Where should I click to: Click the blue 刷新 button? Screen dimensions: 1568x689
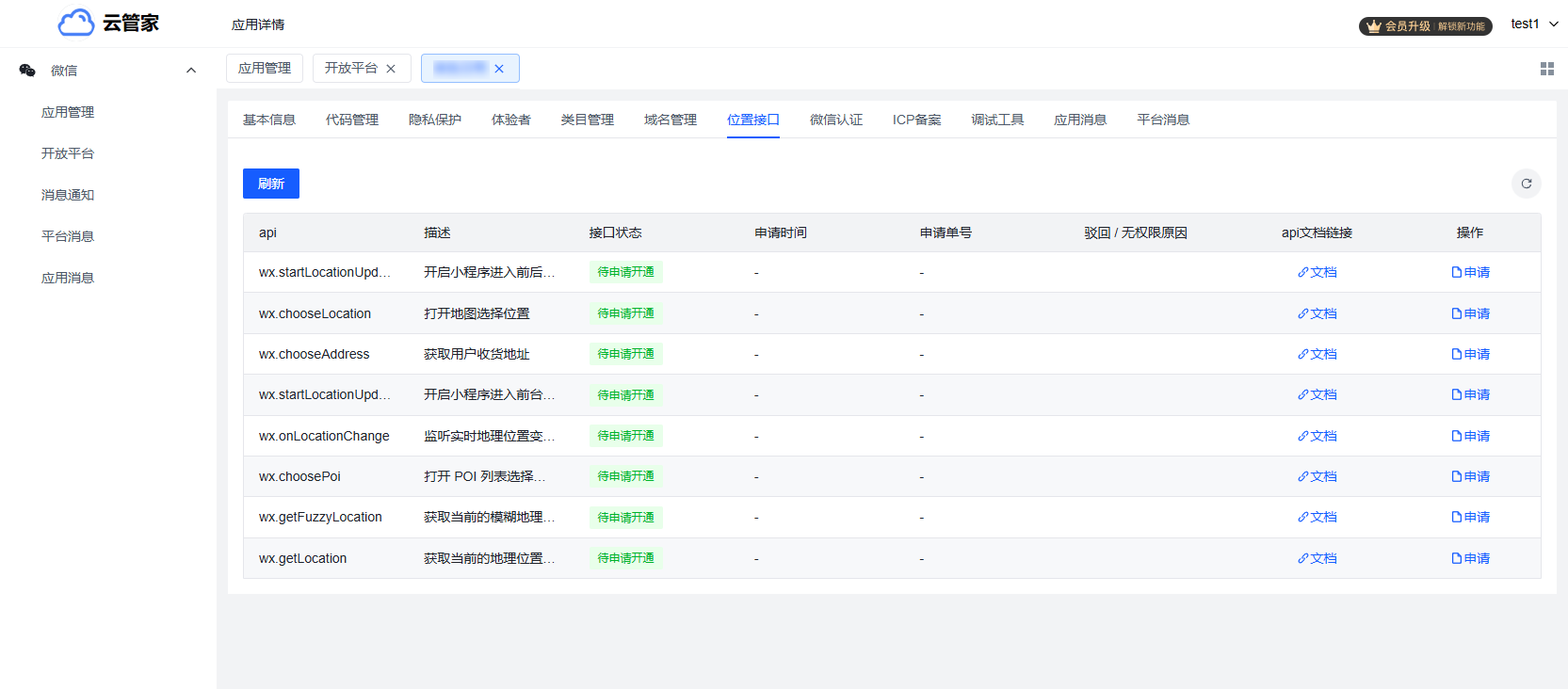pyautogui.click(x=271, y=184)
